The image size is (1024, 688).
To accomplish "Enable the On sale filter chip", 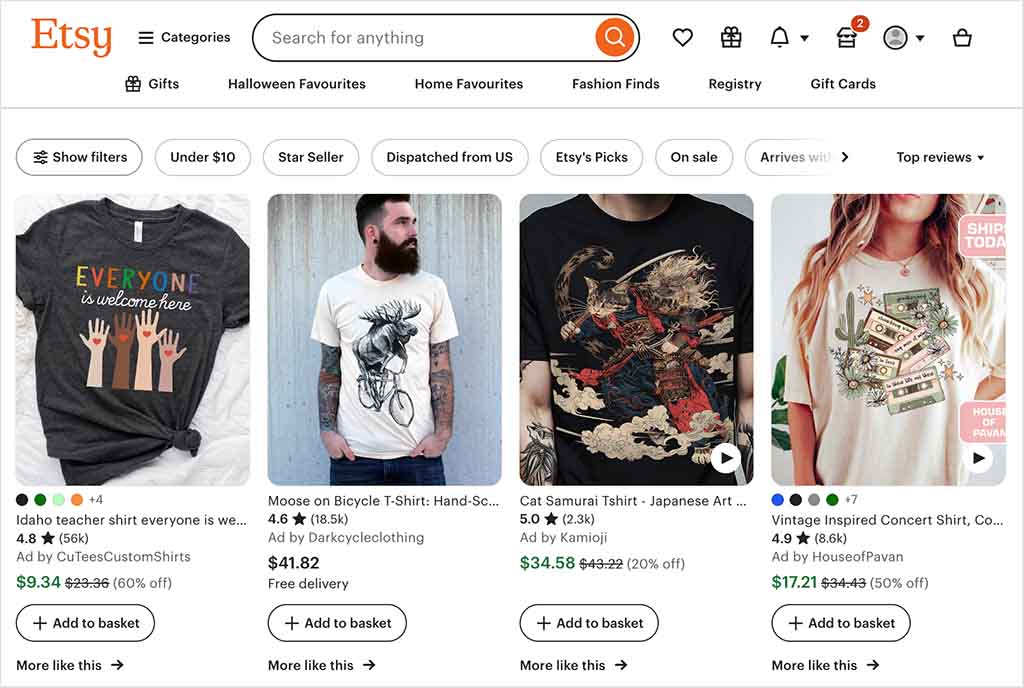I will pyautogui.click(x=693, y=157).
